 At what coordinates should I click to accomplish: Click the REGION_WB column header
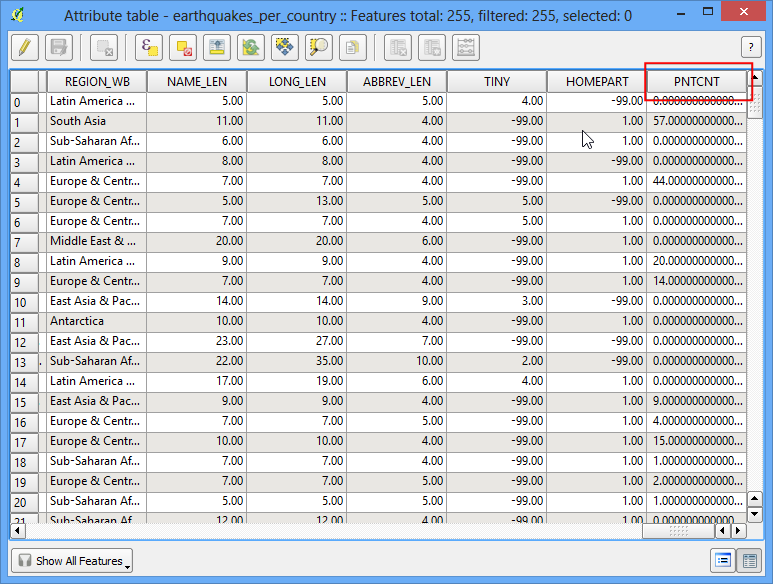pyautogui.click(x=97, y=81)
